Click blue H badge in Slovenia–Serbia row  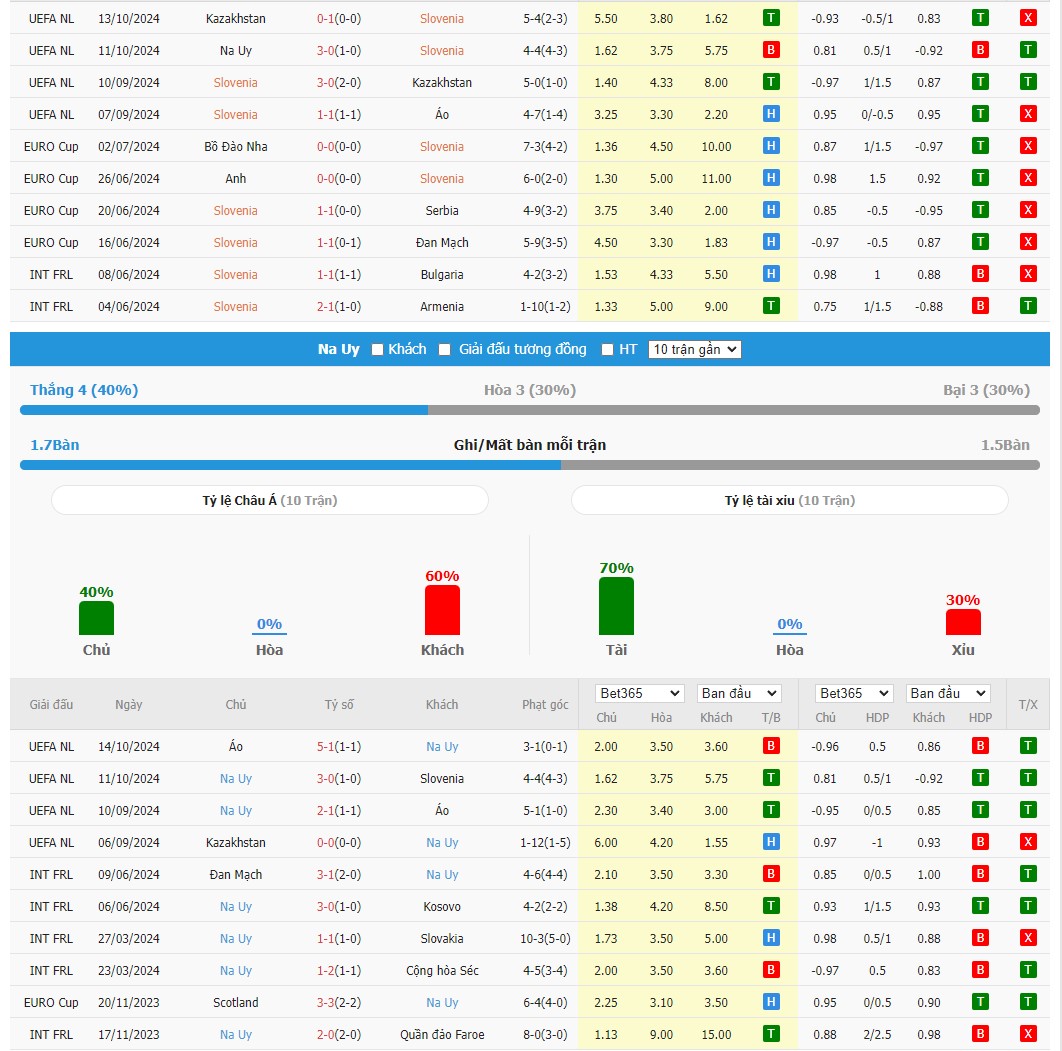coord(771,210)
